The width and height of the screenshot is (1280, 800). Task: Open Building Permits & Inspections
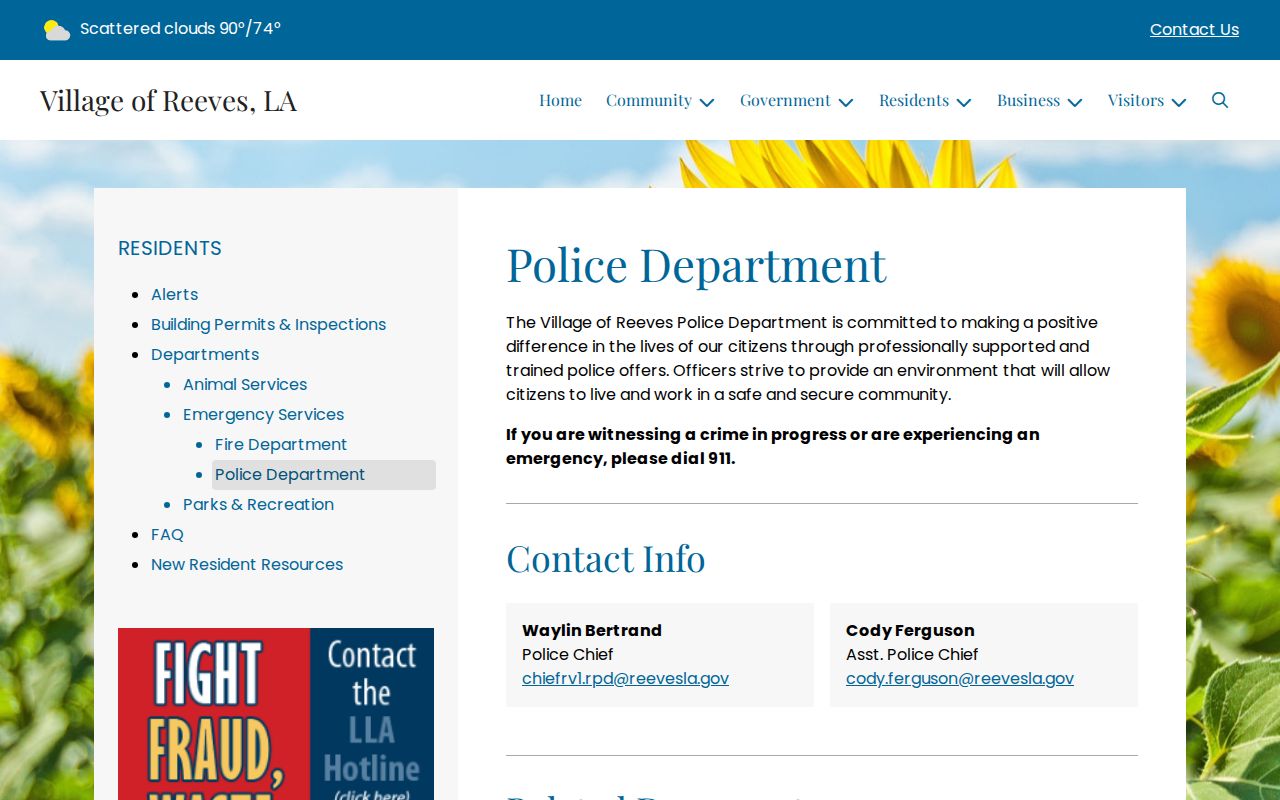[x=268, y=324]
